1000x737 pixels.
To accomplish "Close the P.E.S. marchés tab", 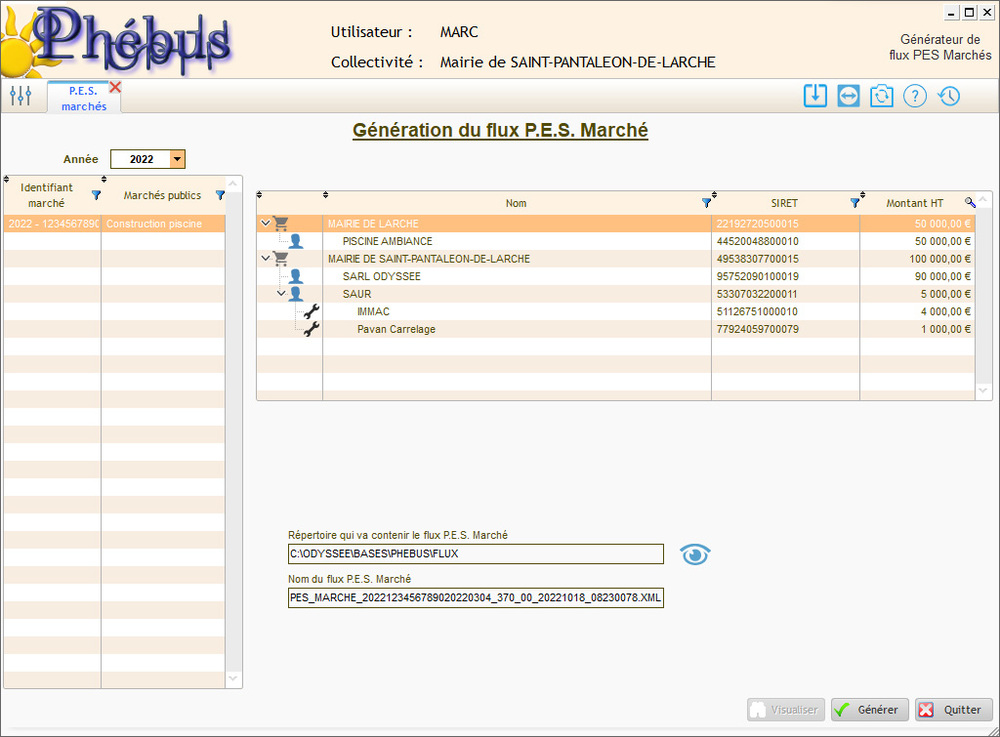I will pos(115,88).
